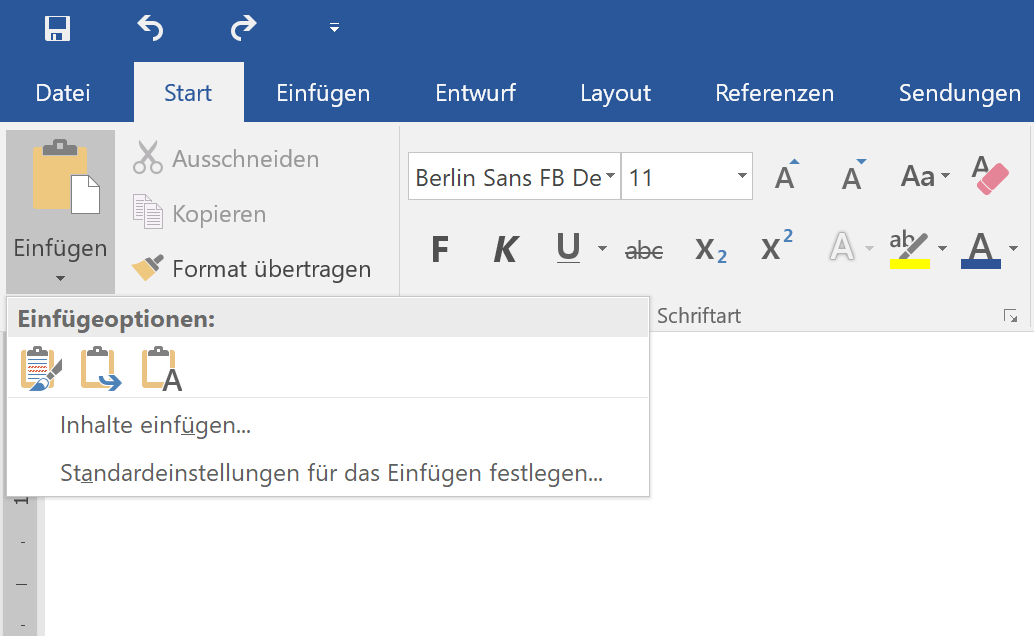This screenshot has height=636, width=1034.
Task: Toggle bold with the F button
Action: coord(440,249)
